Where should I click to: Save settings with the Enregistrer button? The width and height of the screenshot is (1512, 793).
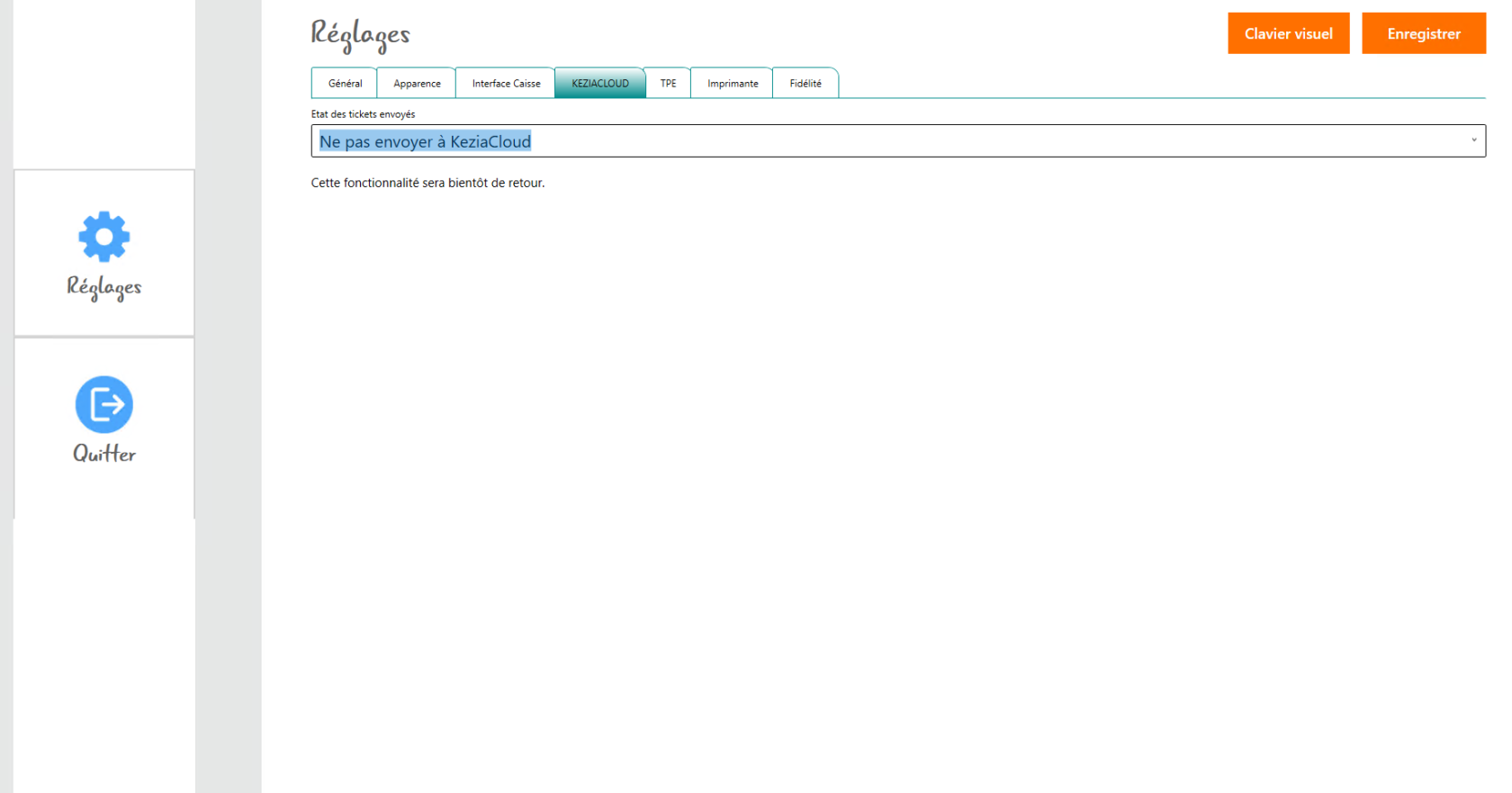point(1423,33)
